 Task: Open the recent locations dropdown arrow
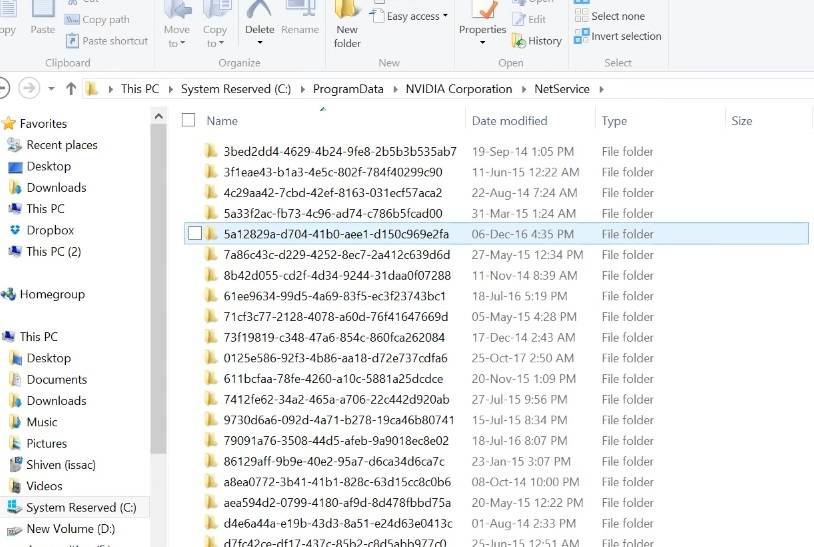tap(51, 89)
